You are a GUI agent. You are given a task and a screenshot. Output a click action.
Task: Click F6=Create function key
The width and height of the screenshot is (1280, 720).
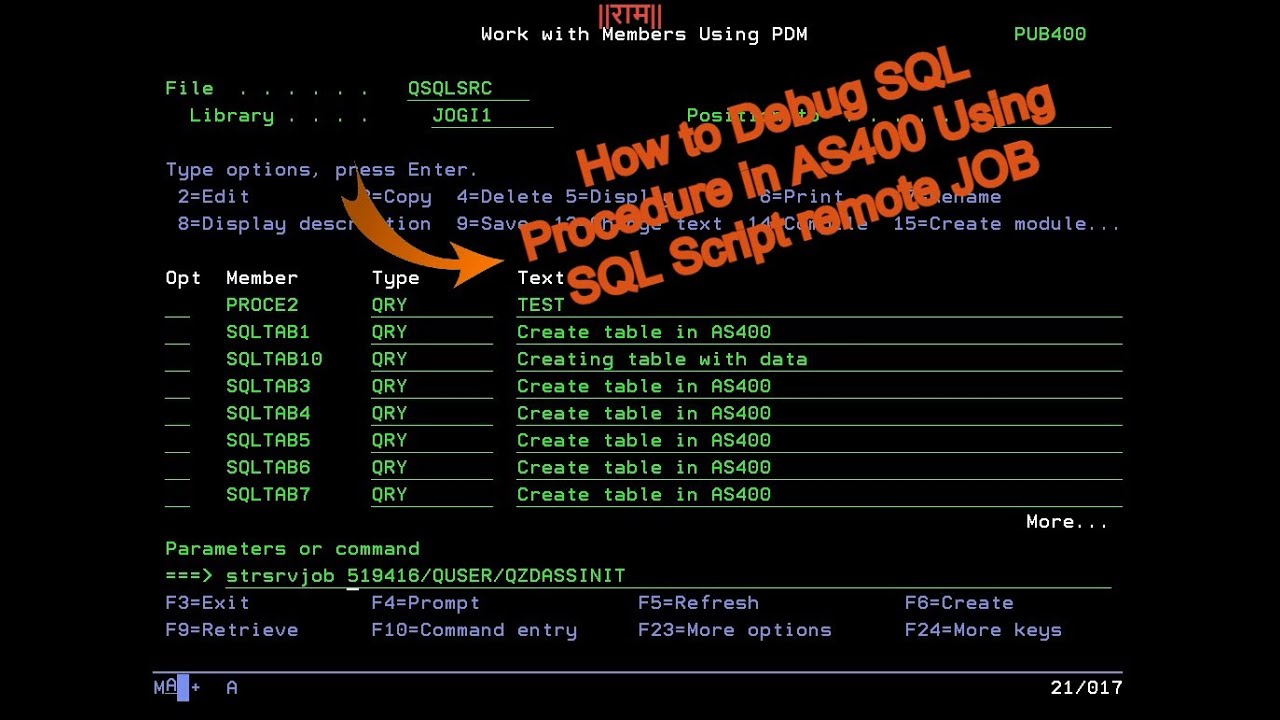(x=959, y=603)
